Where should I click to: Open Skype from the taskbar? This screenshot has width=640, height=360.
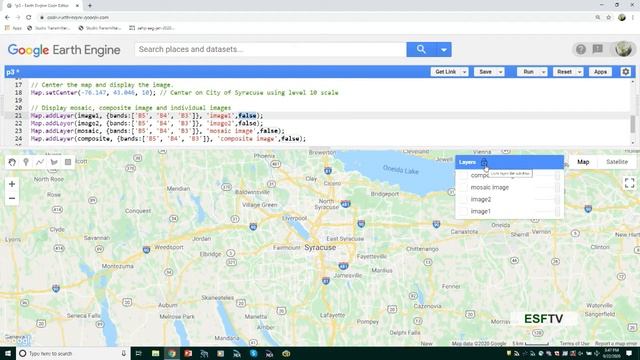point(253,353)
